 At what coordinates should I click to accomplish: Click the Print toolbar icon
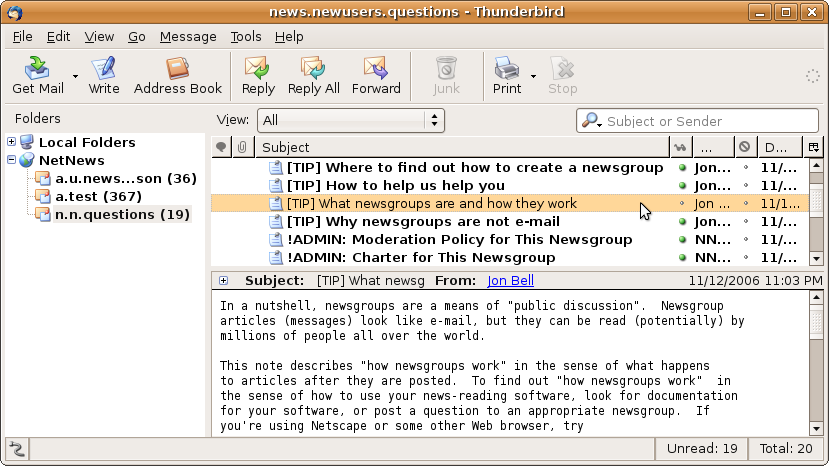point(507,69)
